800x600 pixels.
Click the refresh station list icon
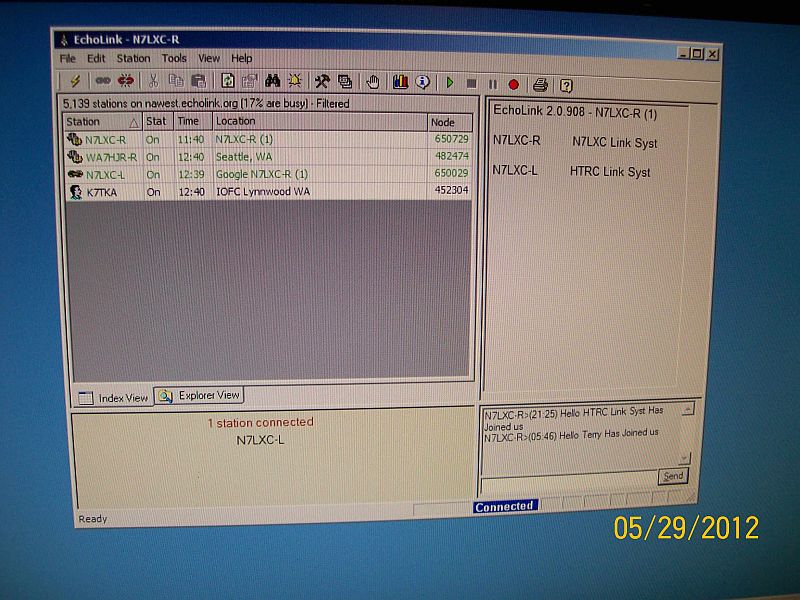coord(228,81)
